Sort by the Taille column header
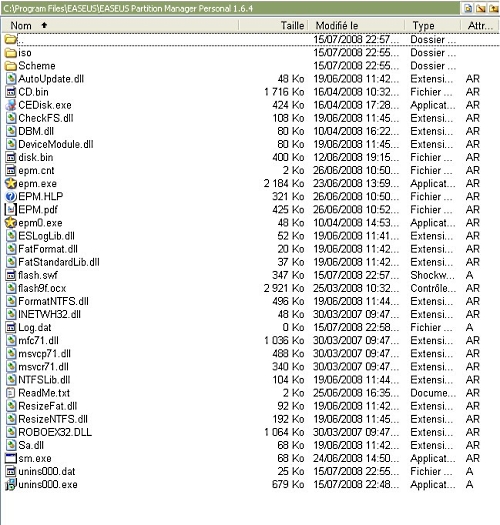 click(x=274, y=25)
